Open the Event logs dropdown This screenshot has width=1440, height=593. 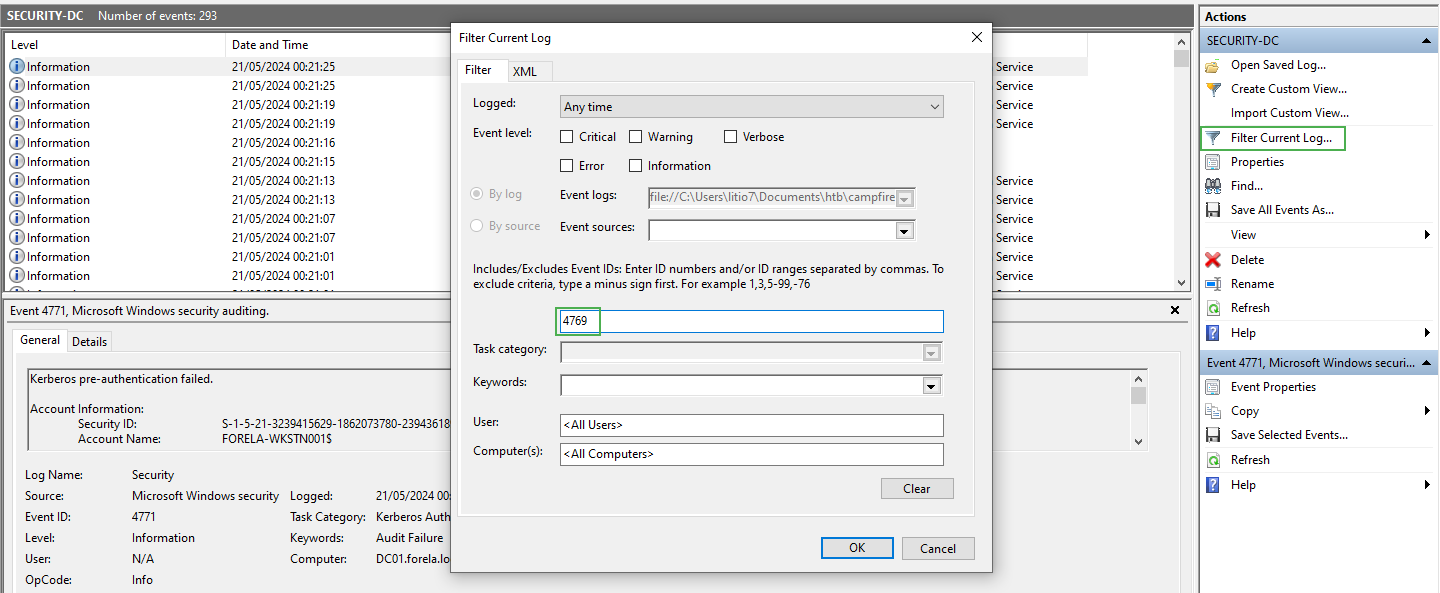(x=905, y=198)
